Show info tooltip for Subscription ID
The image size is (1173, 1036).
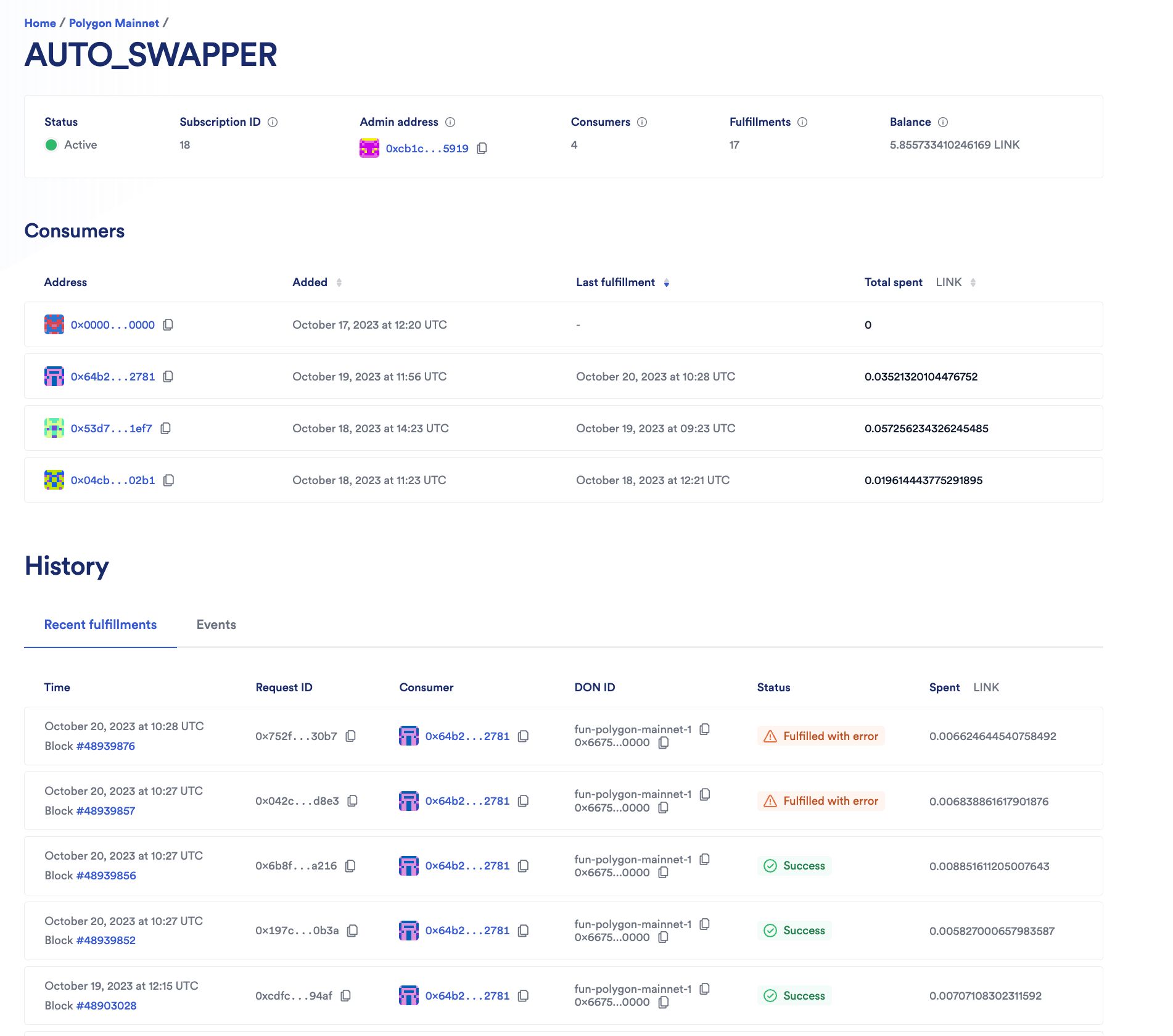click(273, 122)
